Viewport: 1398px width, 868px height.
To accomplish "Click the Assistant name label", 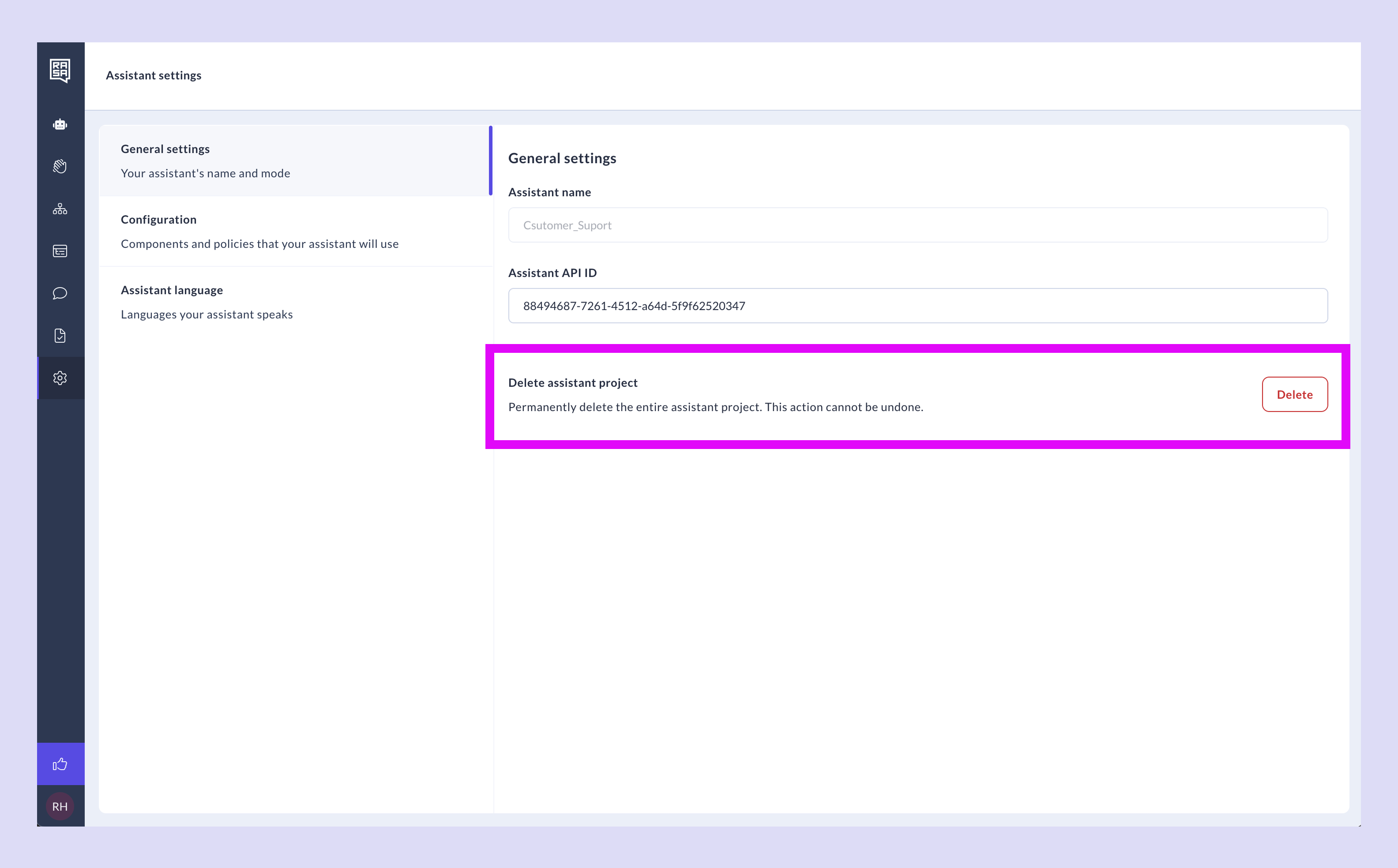I will [x=549, y=192].
